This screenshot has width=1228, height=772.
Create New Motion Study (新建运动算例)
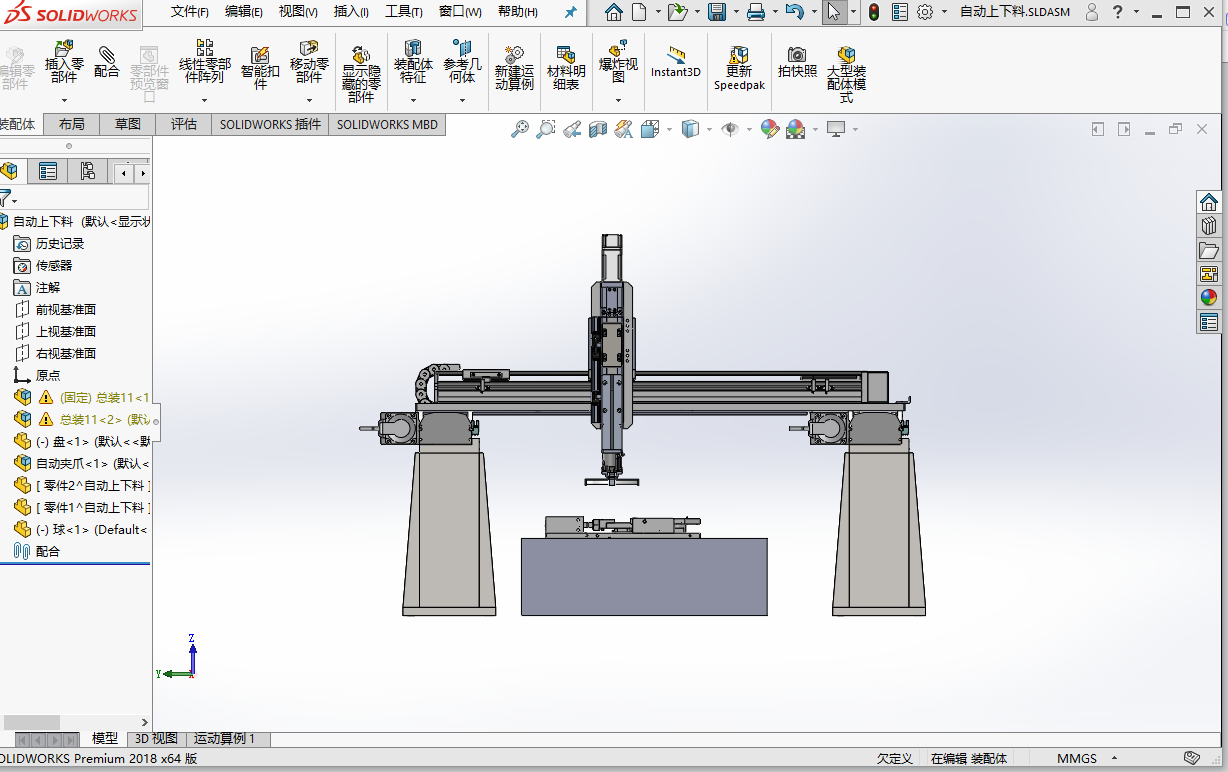(514, 67)
